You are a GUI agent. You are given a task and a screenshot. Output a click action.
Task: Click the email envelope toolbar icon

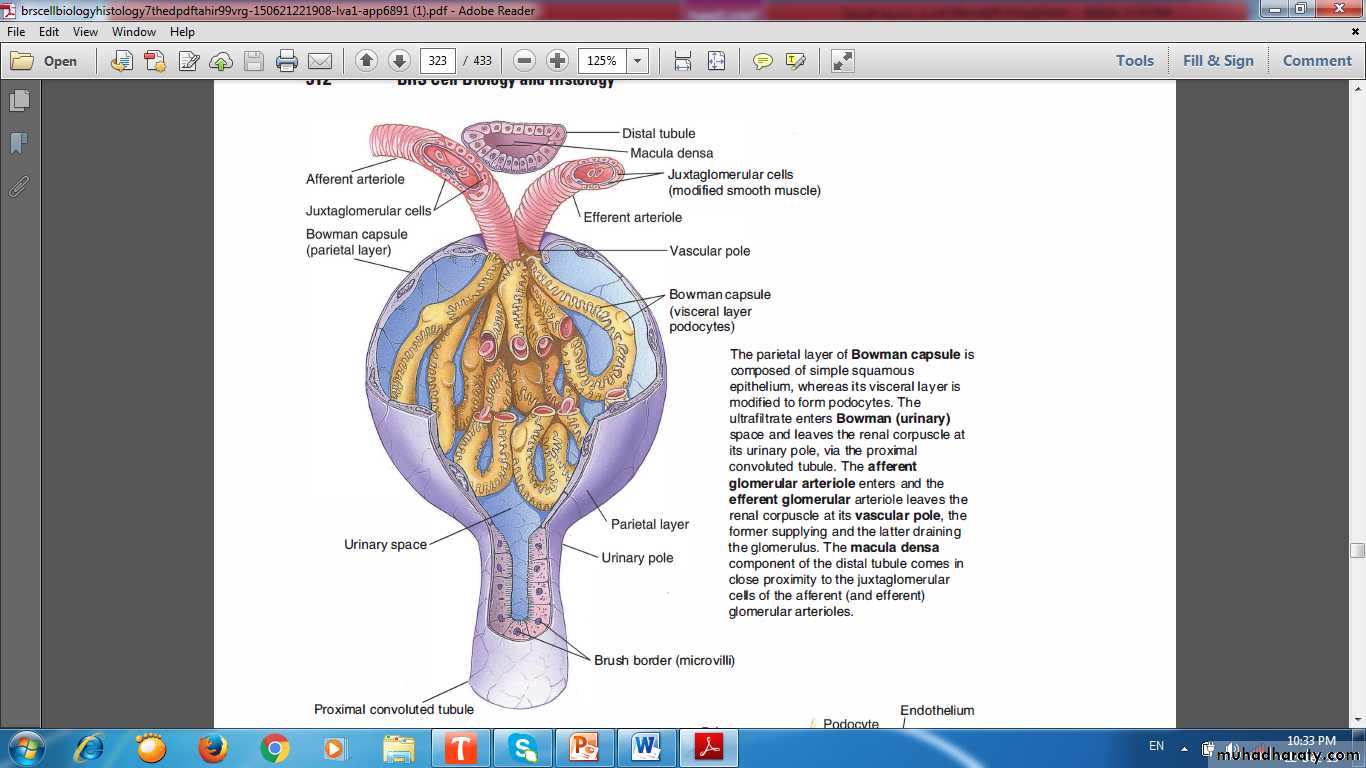pos(320,61)
